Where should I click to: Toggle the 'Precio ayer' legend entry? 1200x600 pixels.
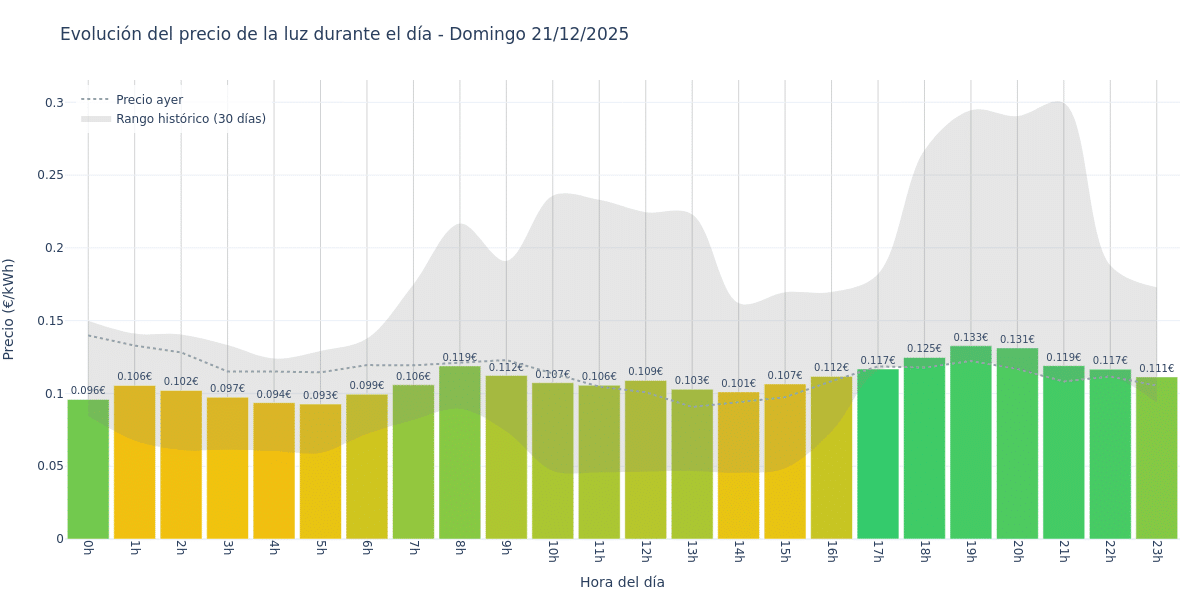(x=149, y=100)
